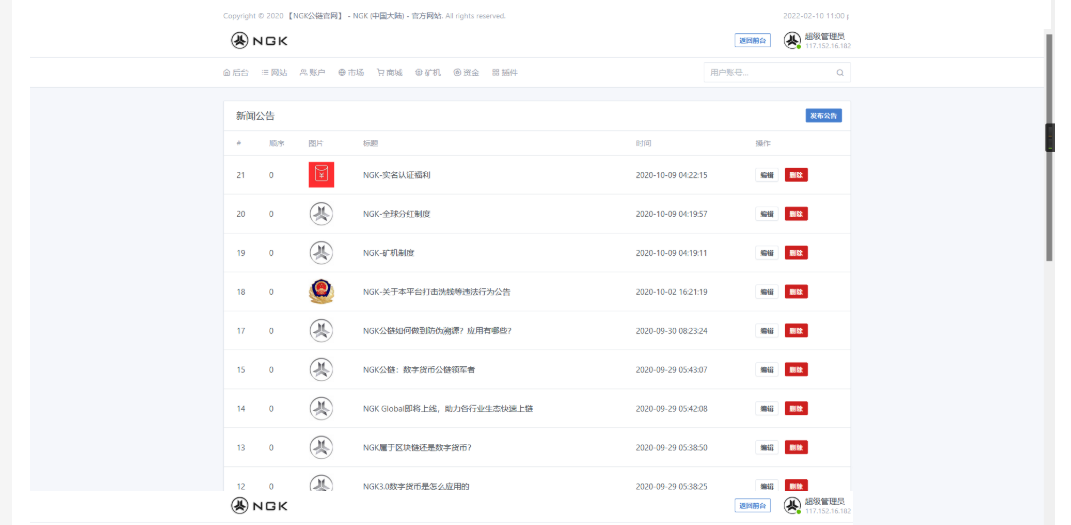
Task: Click the logo image of NGK Global即将上线 row
Action: 321,408
